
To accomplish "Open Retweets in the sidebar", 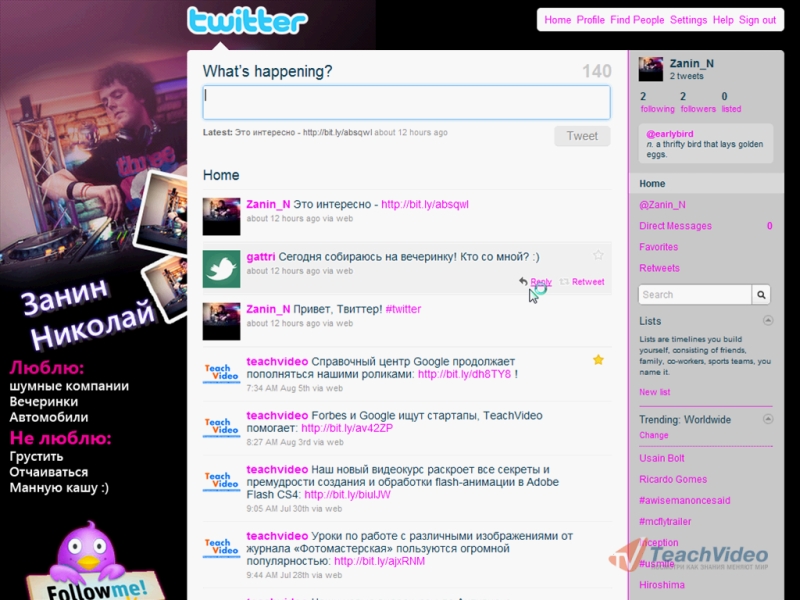I will click(x=659, y=268).
